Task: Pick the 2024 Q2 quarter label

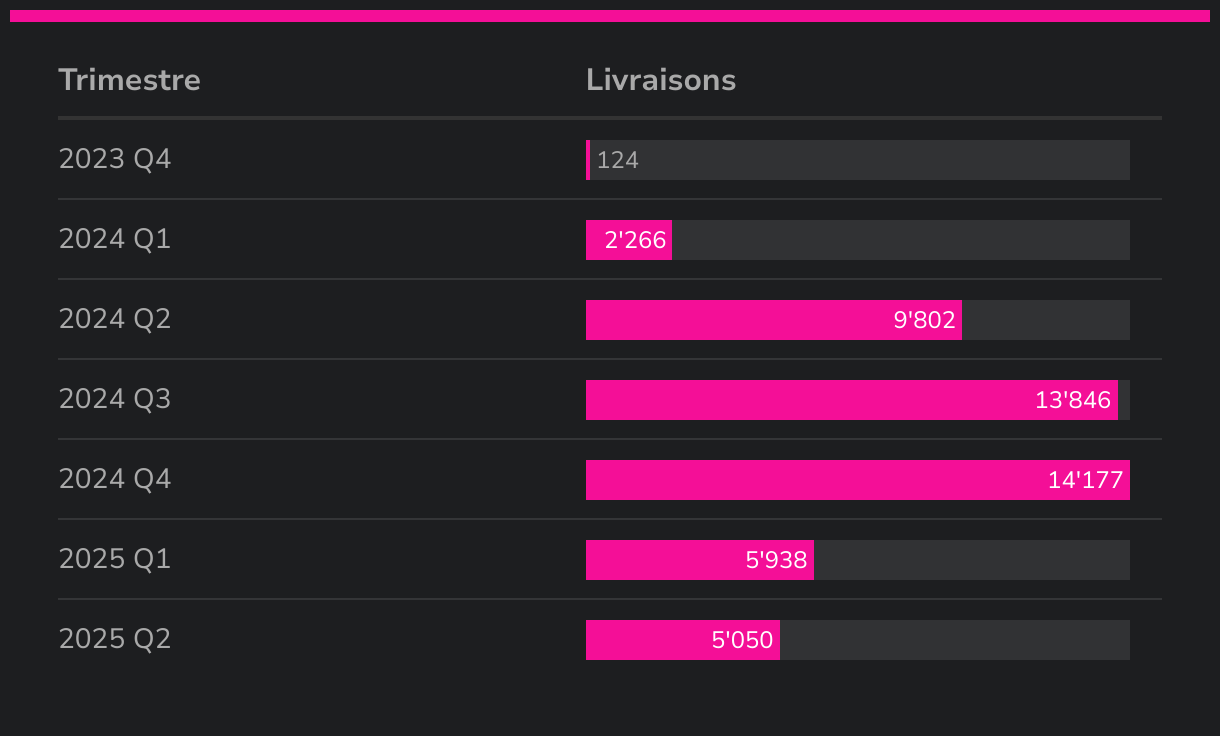Action: click(115, 319)
